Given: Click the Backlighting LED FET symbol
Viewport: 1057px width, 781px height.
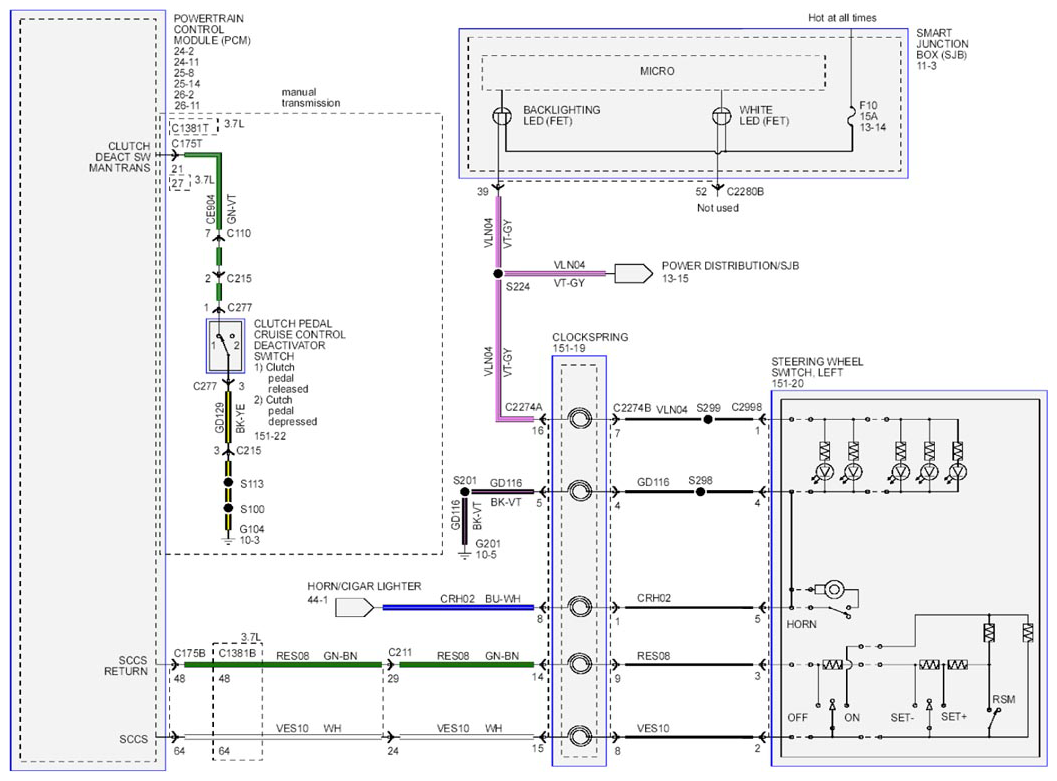Looking at the screenshot, I should tap(502, 116).
